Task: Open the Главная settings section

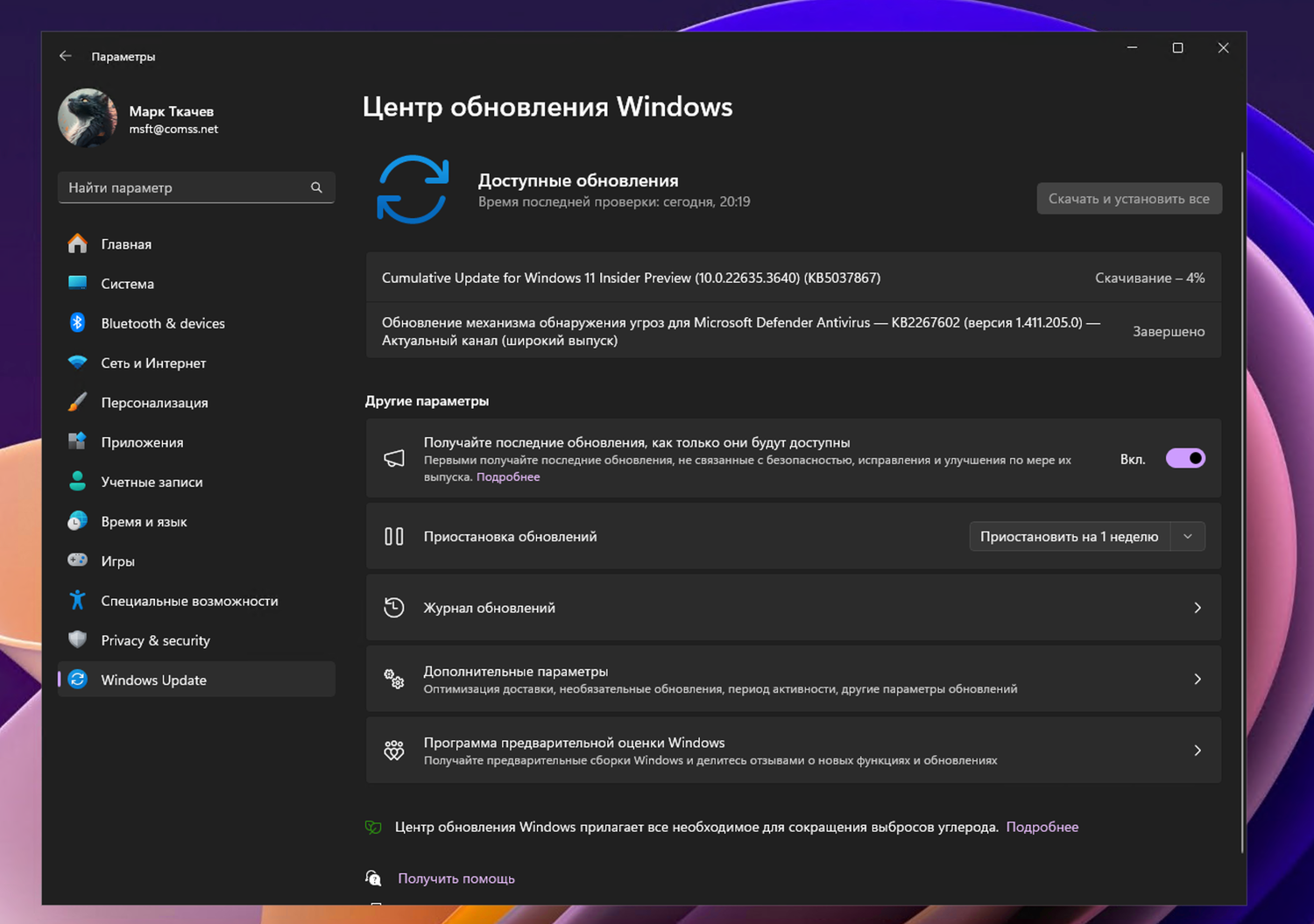Action: click(196, 243)
